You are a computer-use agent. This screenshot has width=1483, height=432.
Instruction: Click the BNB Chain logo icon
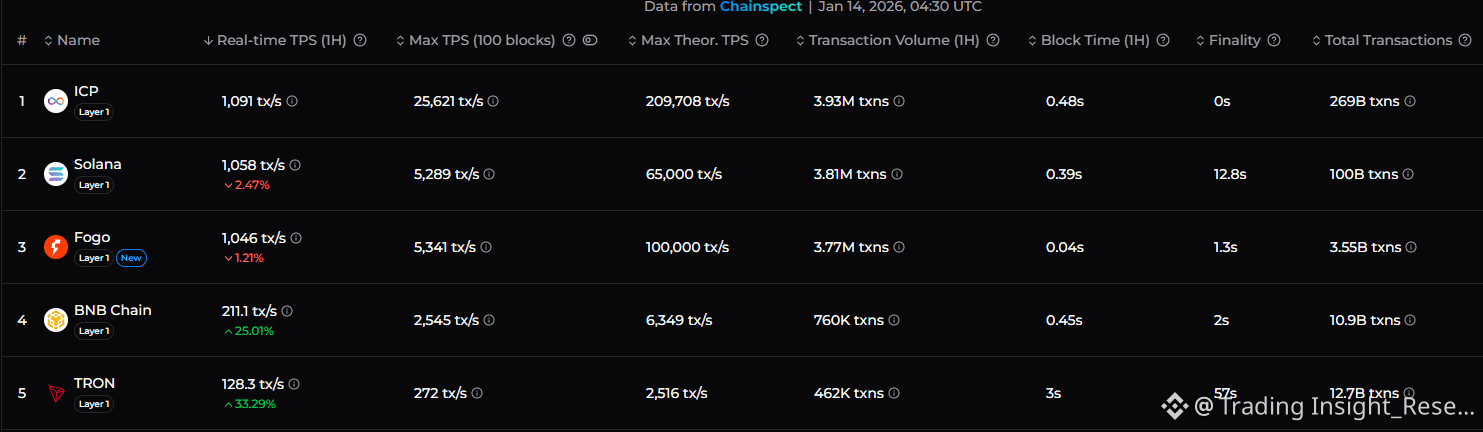[56, 320]
